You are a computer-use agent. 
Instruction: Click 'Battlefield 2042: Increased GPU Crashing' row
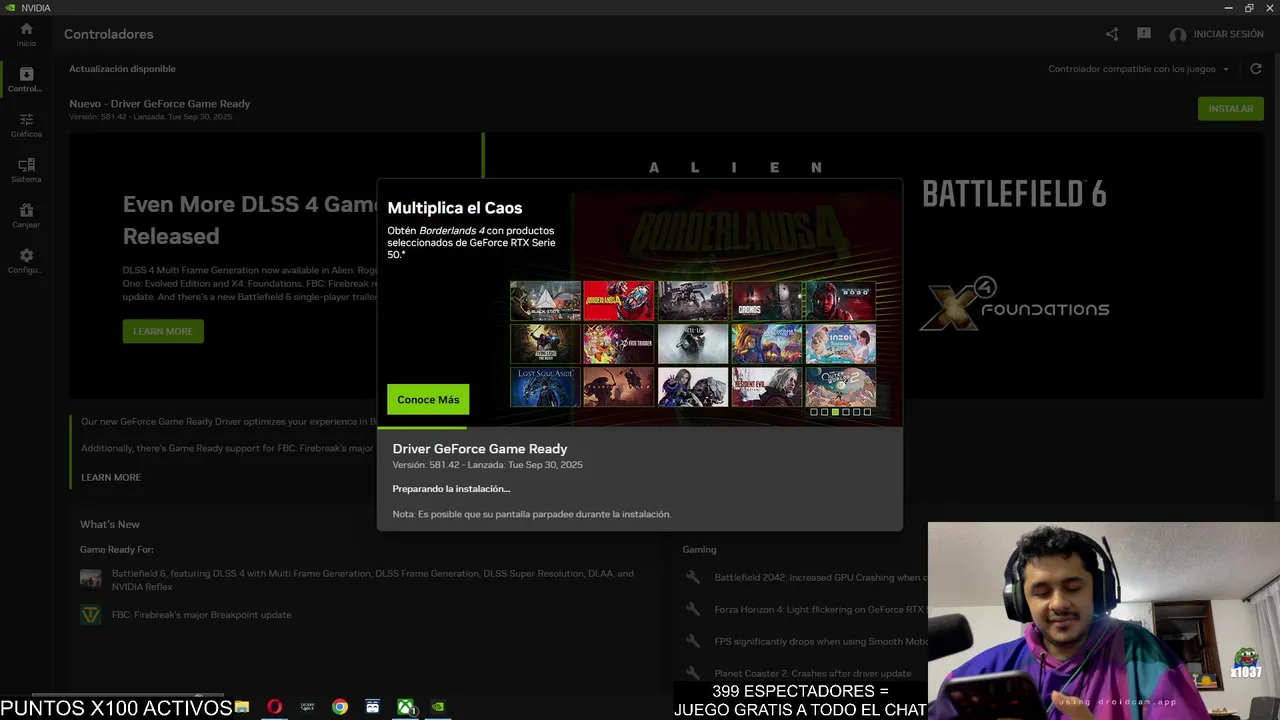820,577
